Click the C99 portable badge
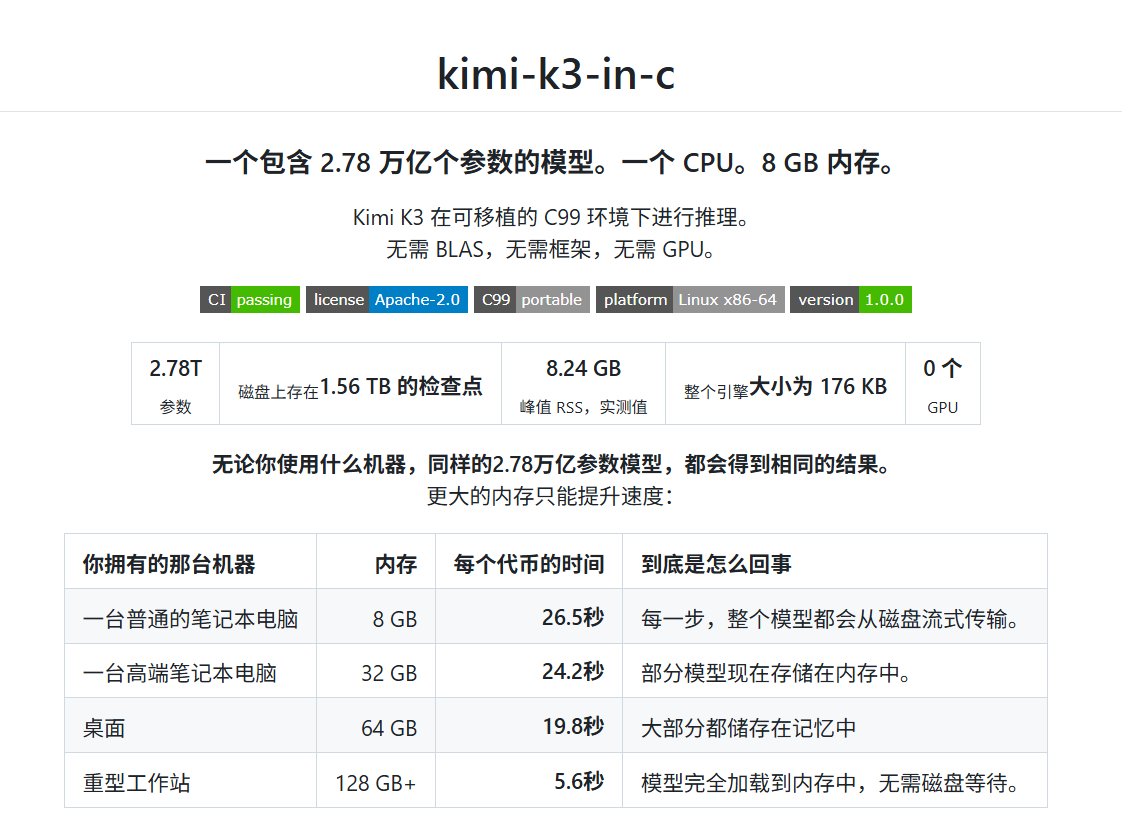The height and width of the screenshot is (825, 1130). [x=532, y=300]
